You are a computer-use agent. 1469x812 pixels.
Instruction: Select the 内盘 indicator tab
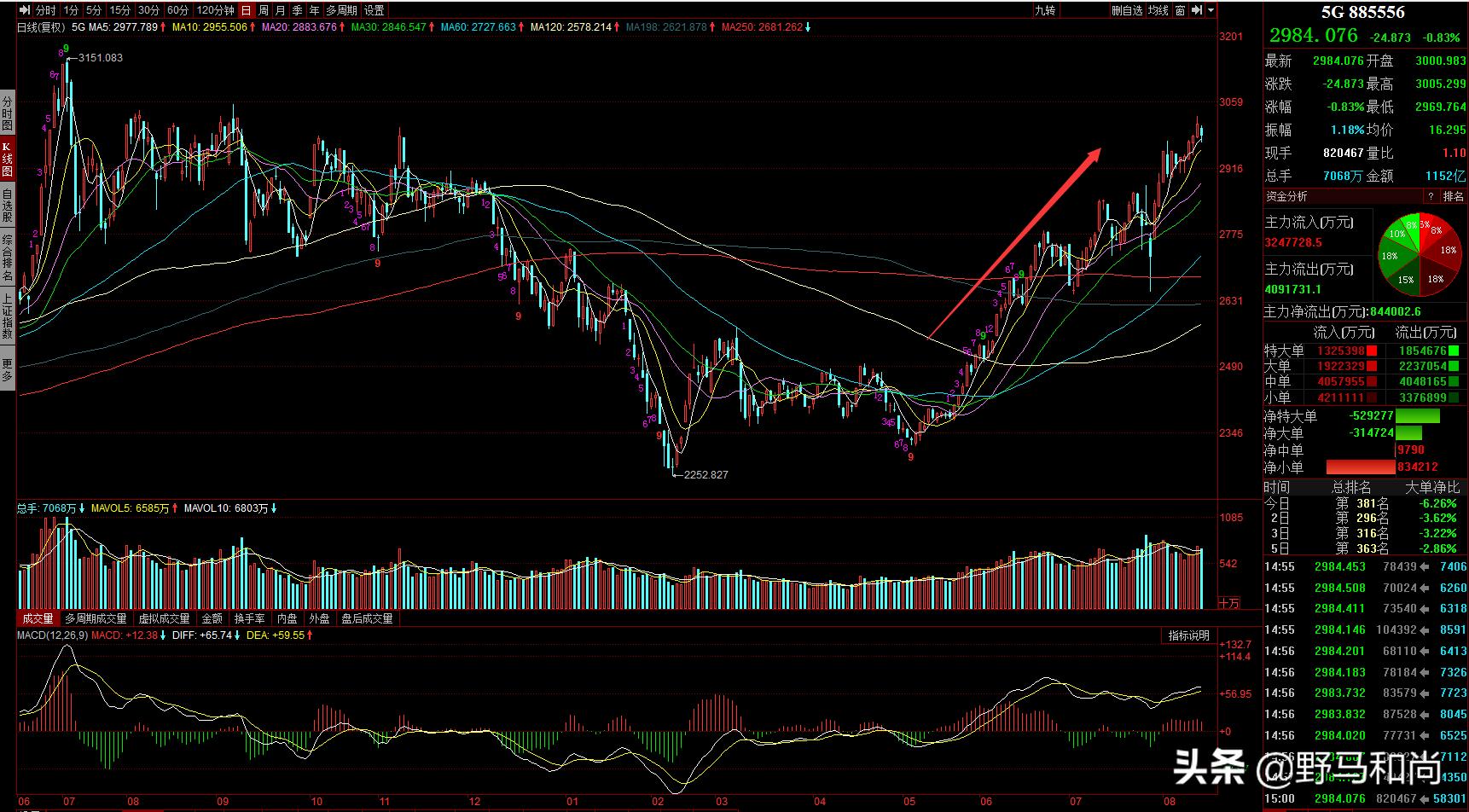pyautogui.click(x=287, y=618)
